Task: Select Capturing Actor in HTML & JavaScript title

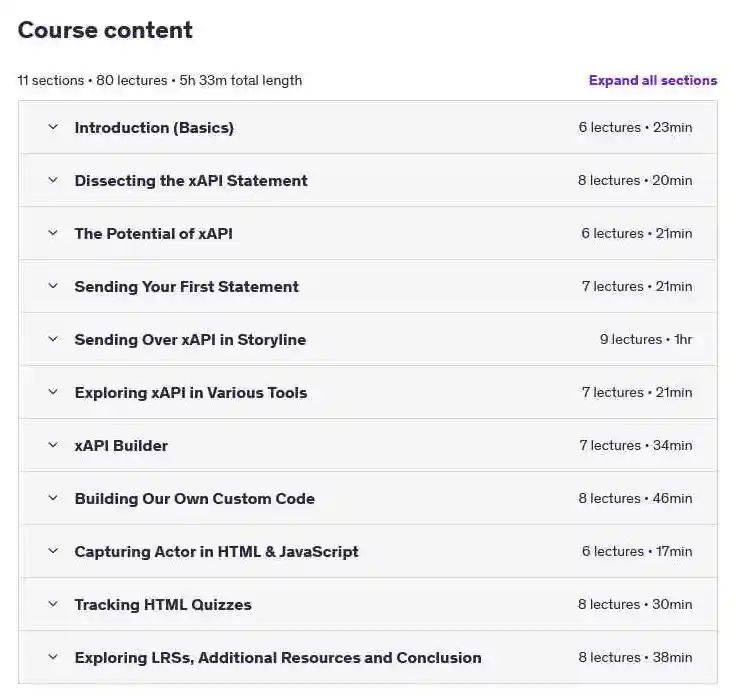Action: pyautogui.click(x=217, y=552)
